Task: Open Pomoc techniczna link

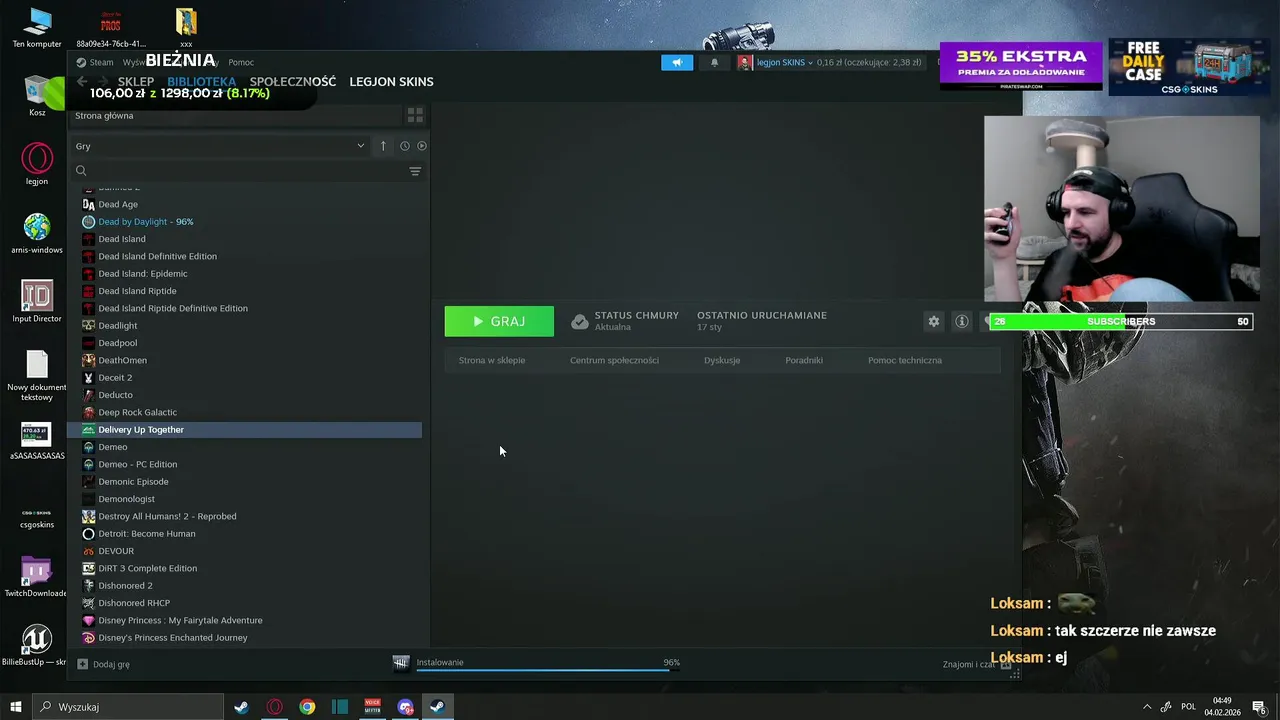Action: 905,360
